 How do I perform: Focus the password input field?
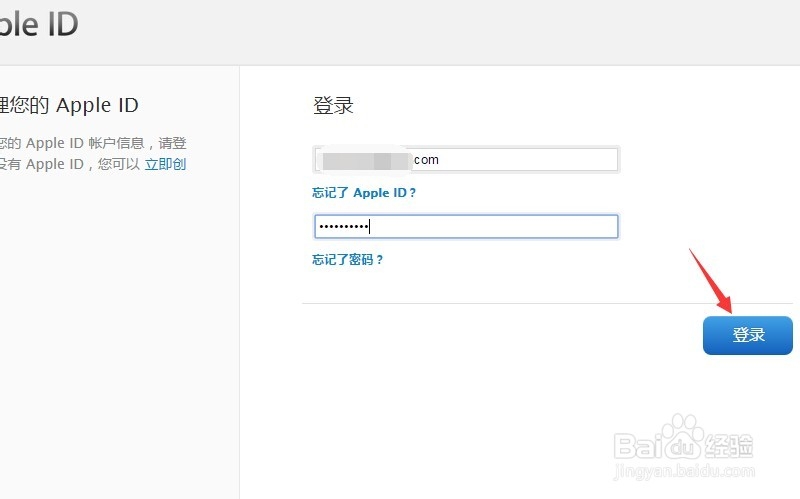point(466,226)
